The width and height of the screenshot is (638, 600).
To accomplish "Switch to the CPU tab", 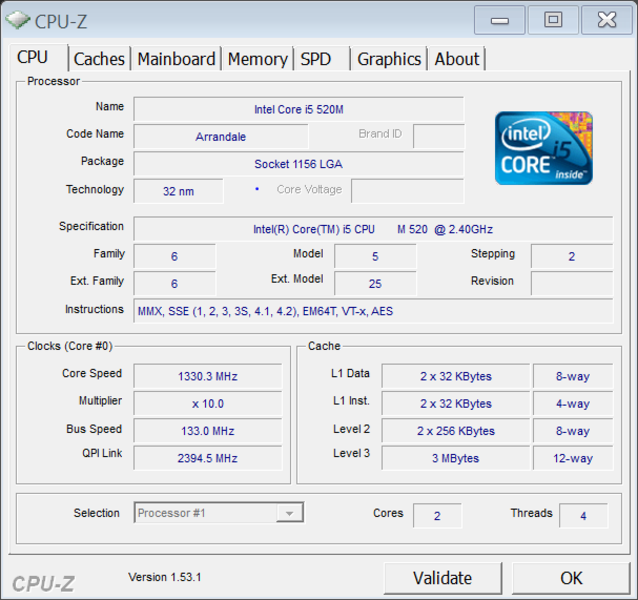I will click(39, 57).
